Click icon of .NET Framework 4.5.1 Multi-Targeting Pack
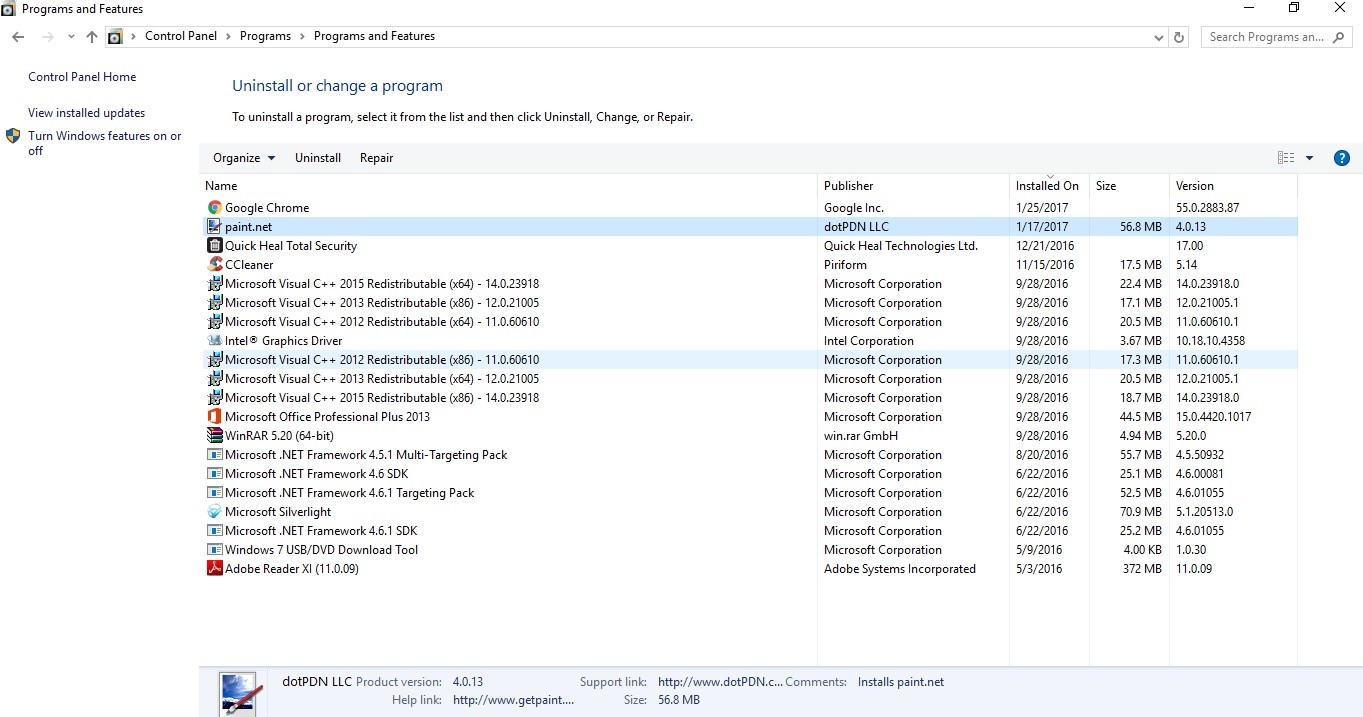This screenshot has height=717, width=1363. coord(214,455)
